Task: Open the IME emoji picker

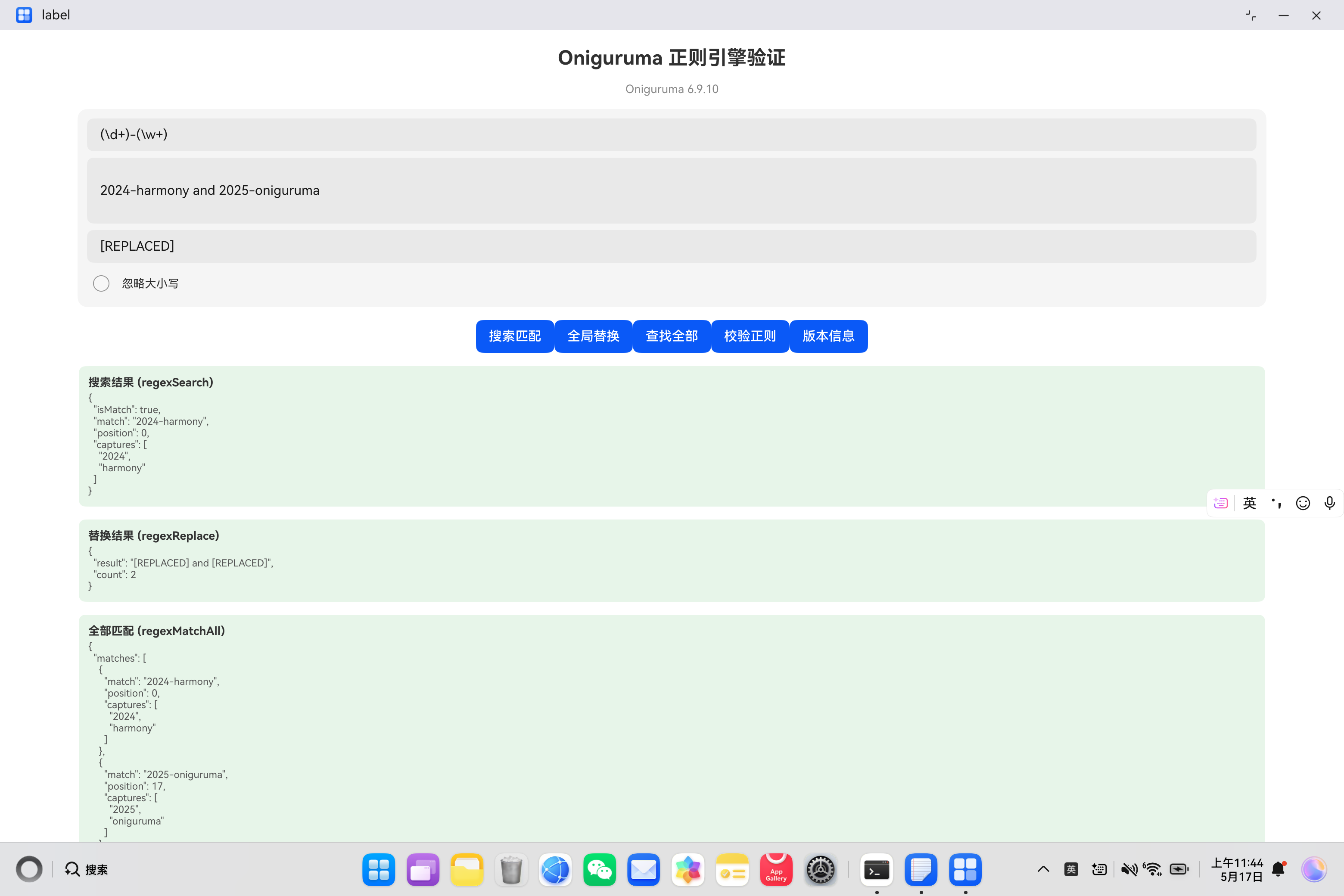Action: click(x=1303, y=503)
